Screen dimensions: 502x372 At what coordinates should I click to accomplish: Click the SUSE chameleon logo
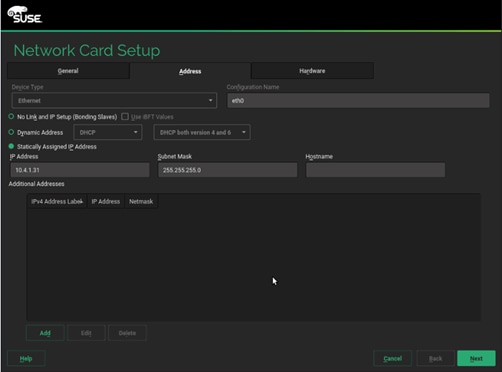pyautogui.click(x=25, y=15)
